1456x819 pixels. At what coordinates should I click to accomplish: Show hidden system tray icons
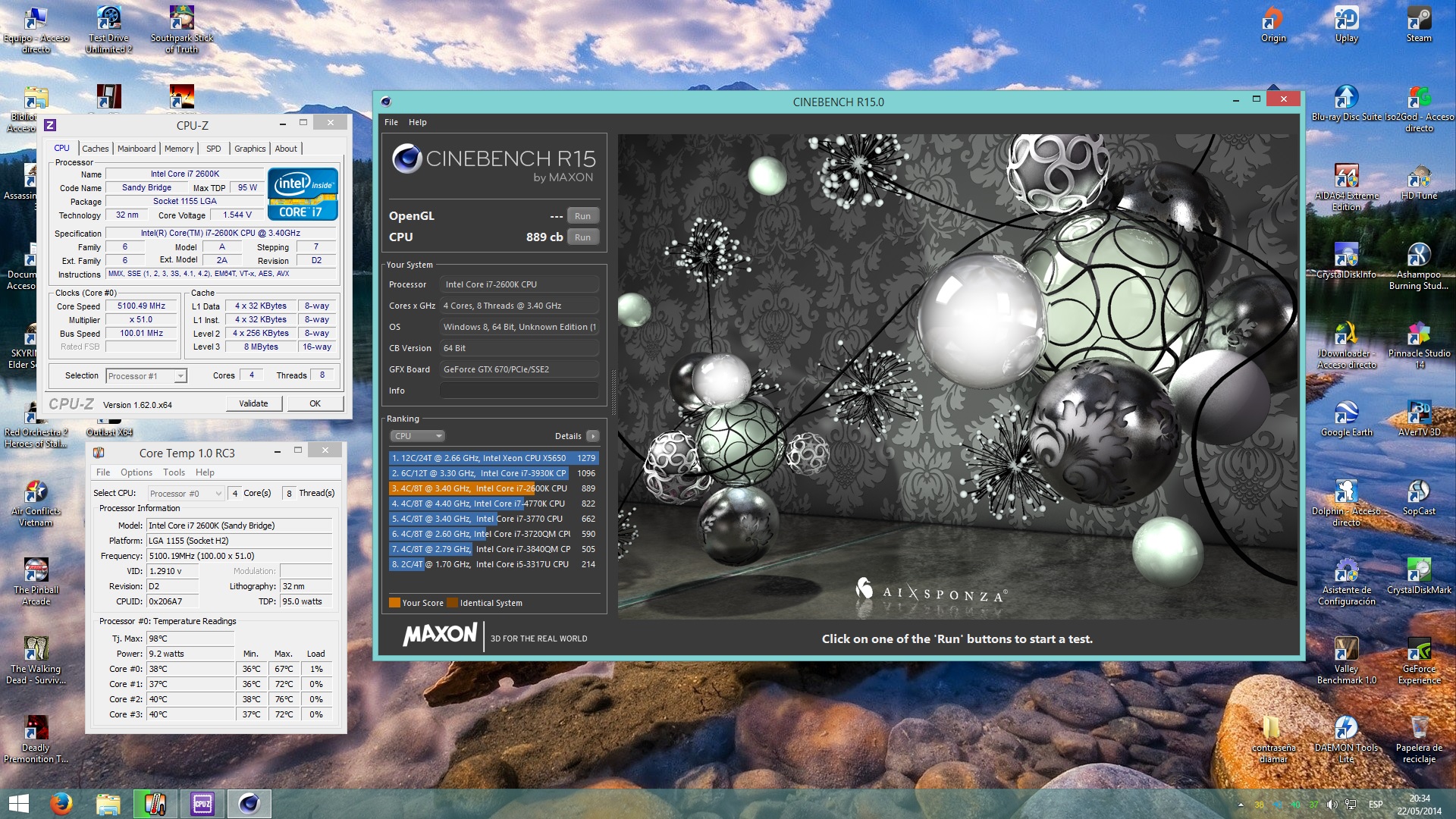pos(1241,805)
